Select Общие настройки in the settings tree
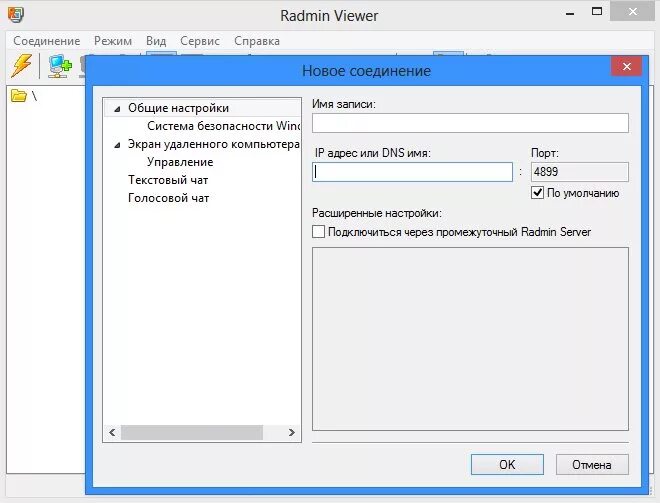Screen dimensions: 660x503 [x=178, y=108]
